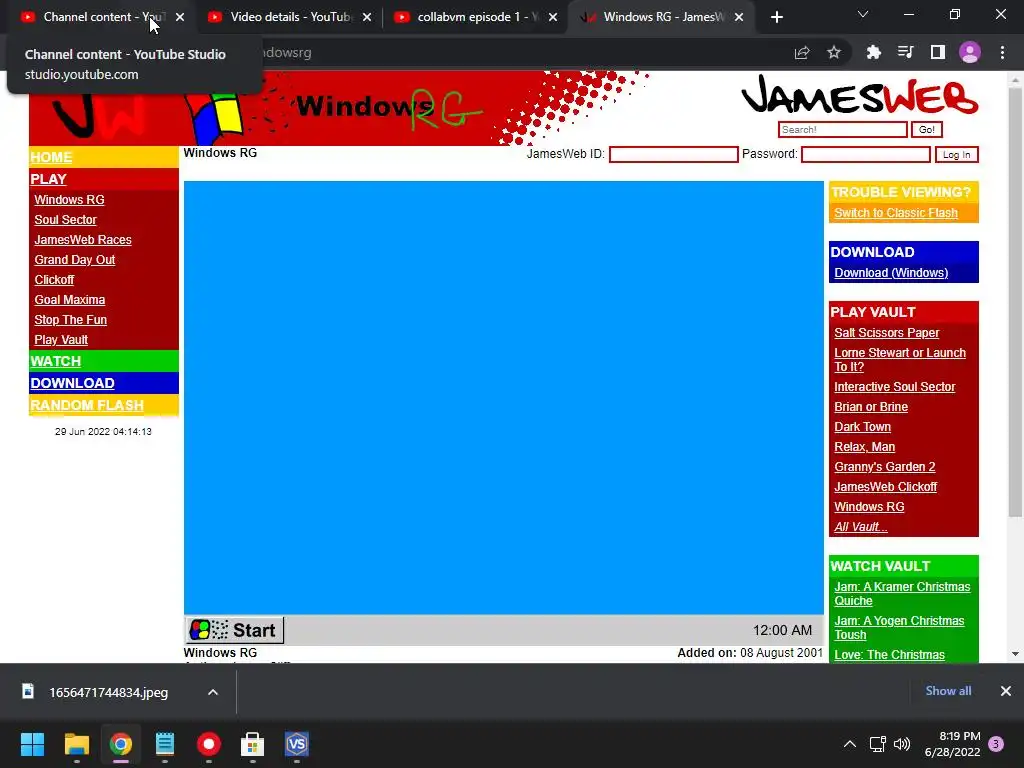Click the Chrome share page icon
Image resolution: width=1024 pixels, height=768 pixels.
coord(802,53)
